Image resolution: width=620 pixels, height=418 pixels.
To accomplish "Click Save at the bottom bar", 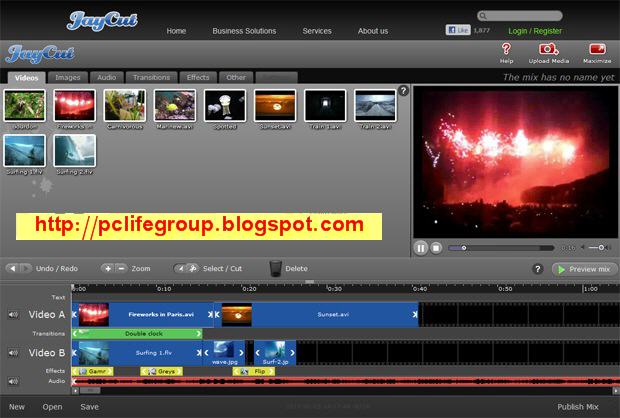I will point(90,407).
